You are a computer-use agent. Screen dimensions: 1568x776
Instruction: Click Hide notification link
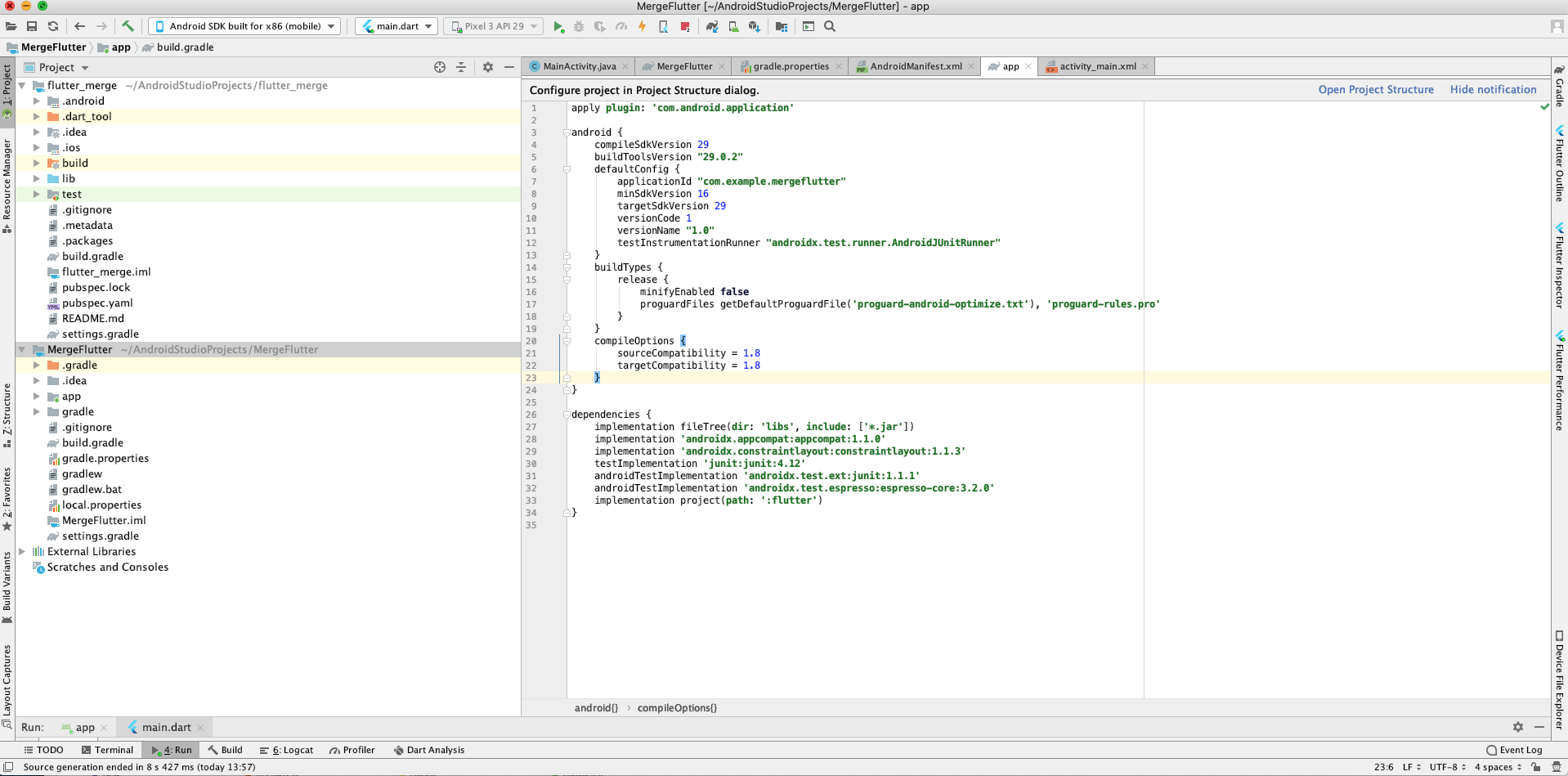pos(1494,90)
